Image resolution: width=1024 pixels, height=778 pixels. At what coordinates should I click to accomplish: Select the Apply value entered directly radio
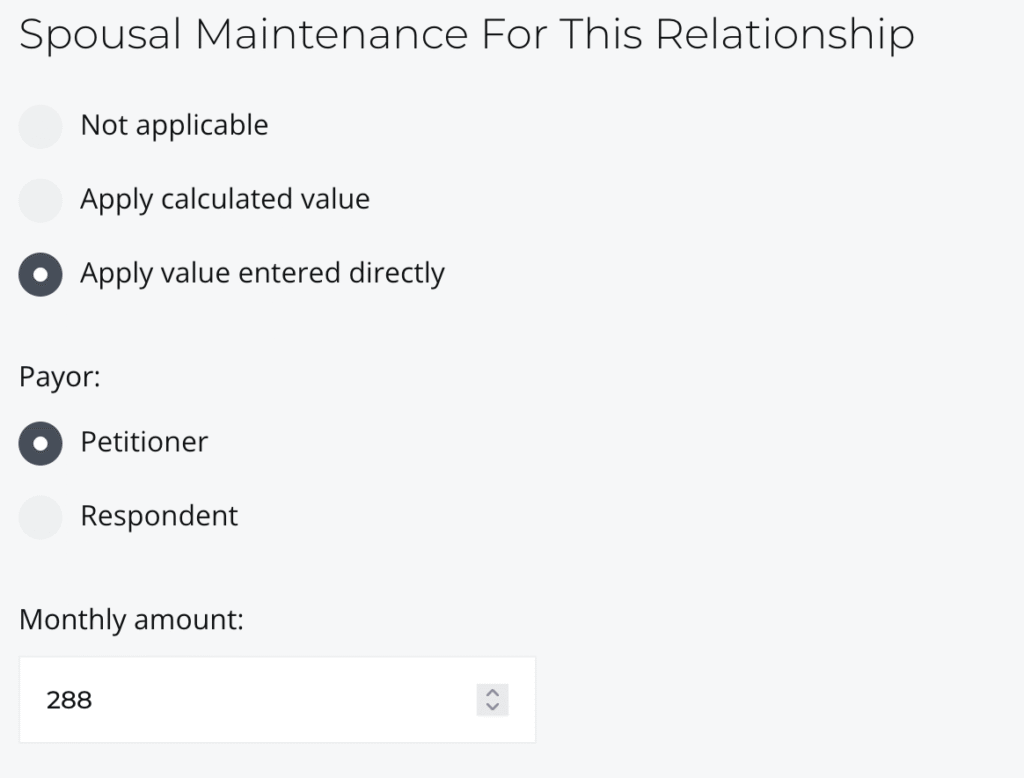click(41, 275)
